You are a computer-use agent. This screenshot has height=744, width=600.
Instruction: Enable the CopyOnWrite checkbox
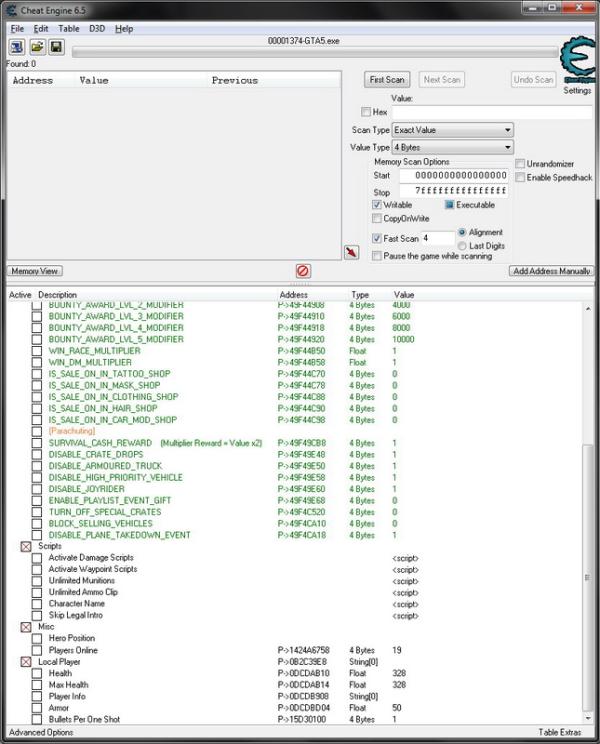(377, 218)
